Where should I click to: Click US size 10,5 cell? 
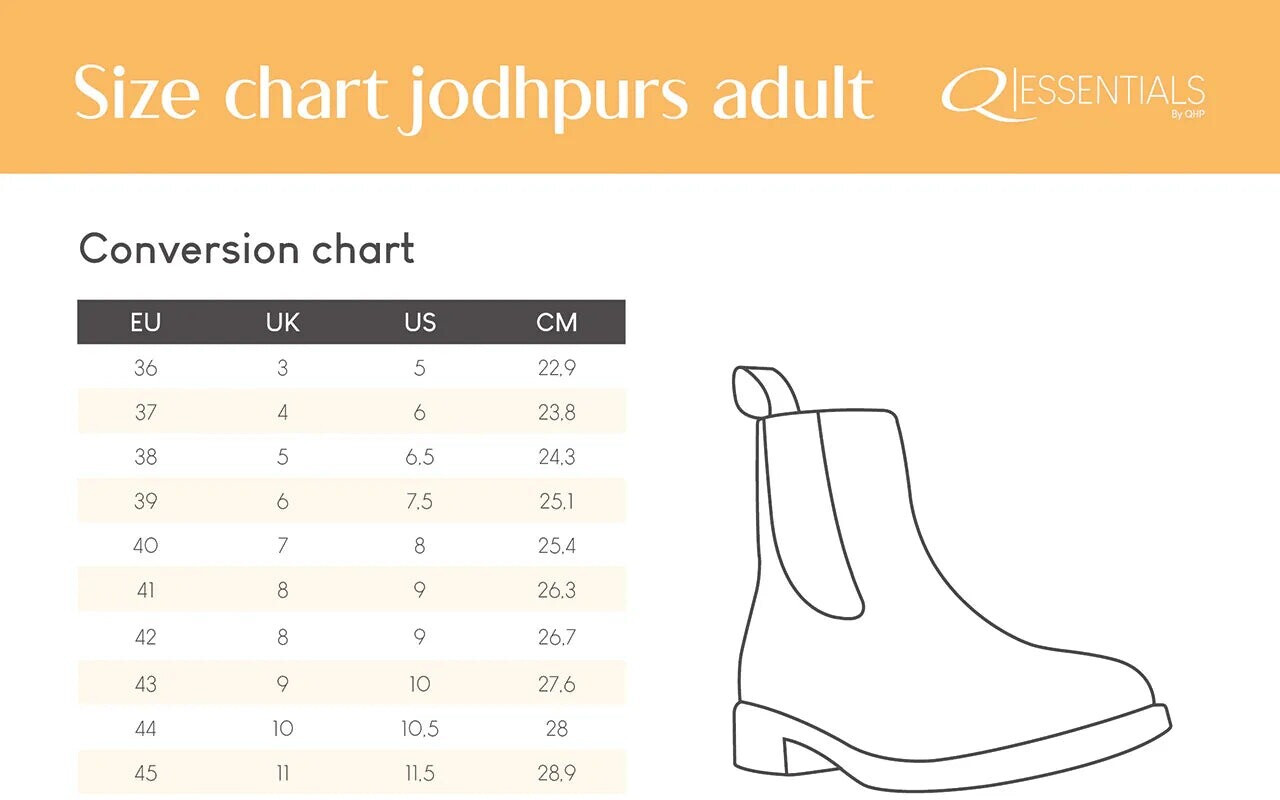420,729
